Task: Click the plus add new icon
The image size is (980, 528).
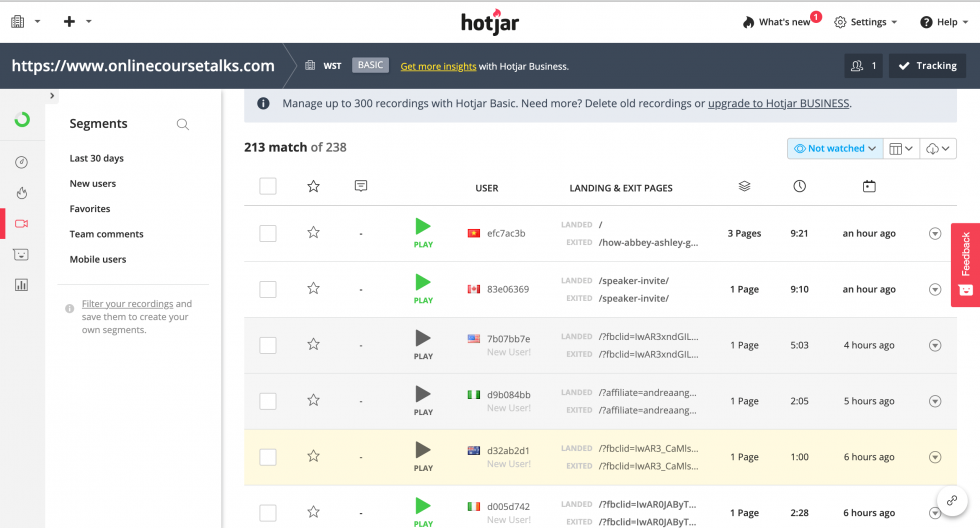Action: (x=69, y=21)
